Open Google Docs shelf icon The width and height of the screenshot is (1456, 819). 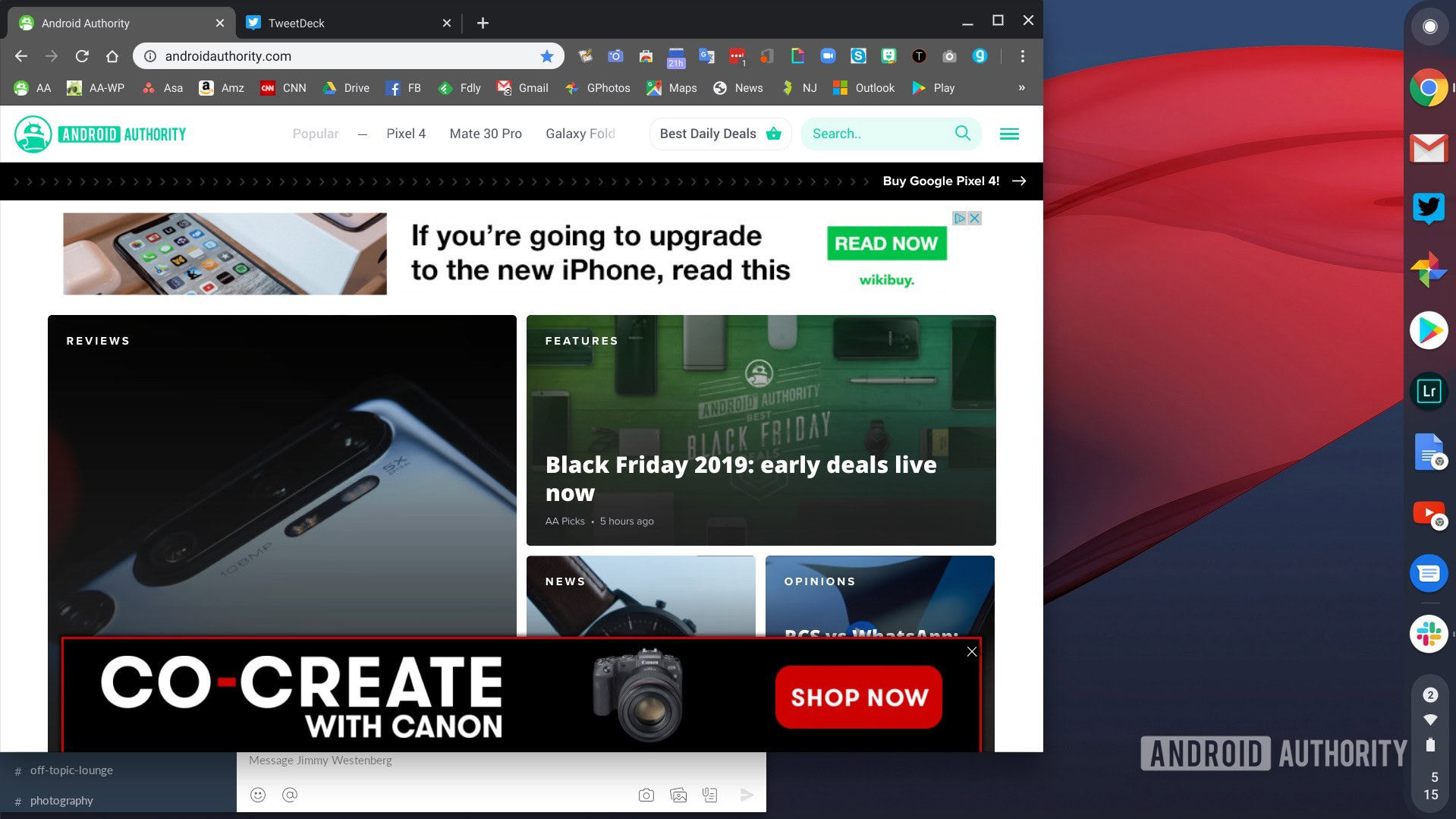(1429, 452)
